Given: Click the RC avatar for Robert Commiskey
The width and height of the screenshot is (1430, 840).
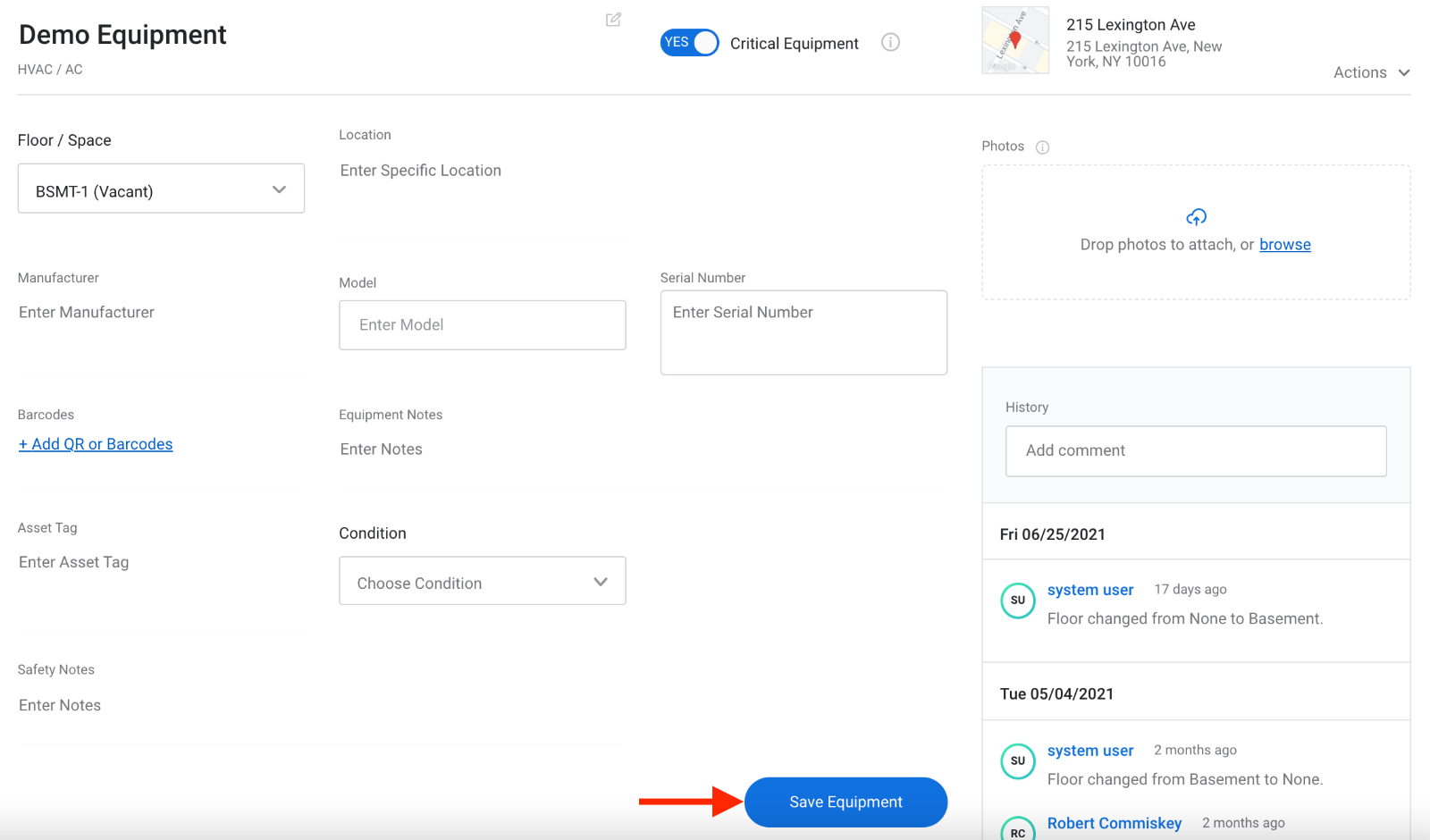Looking at the screenshot, I should (x=1018, y=830).
